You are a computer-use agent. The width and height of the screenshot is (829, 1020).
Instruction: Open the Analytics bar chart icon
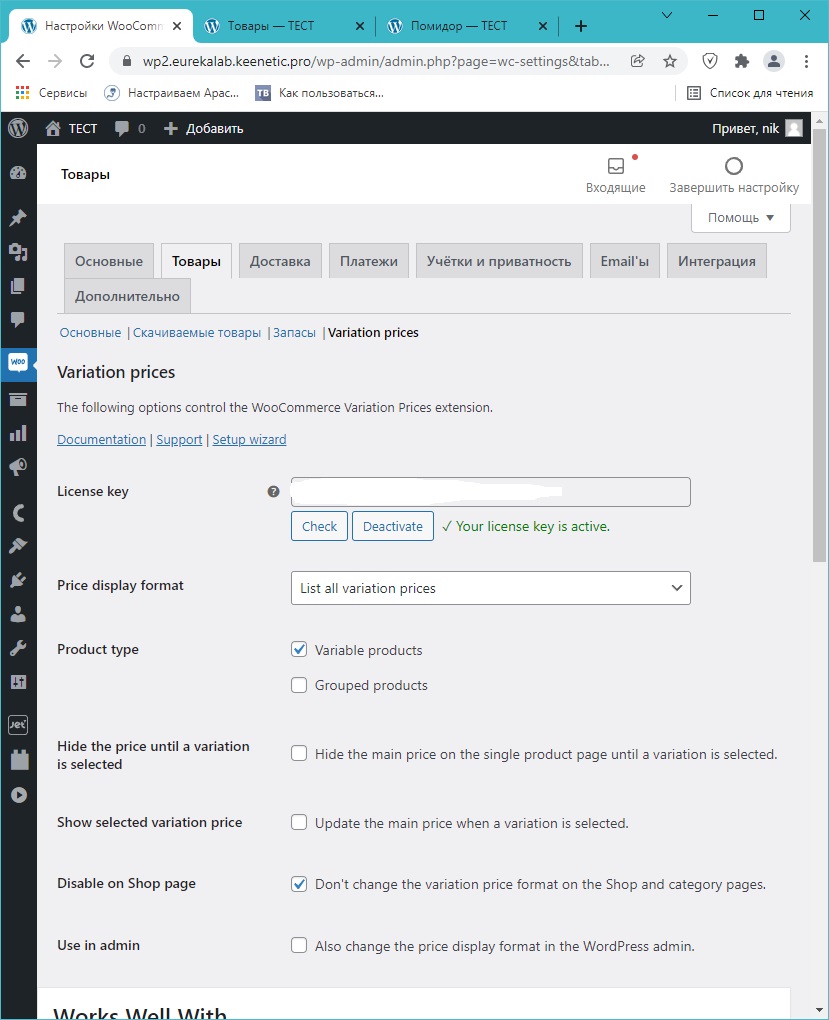click(18, 433)
